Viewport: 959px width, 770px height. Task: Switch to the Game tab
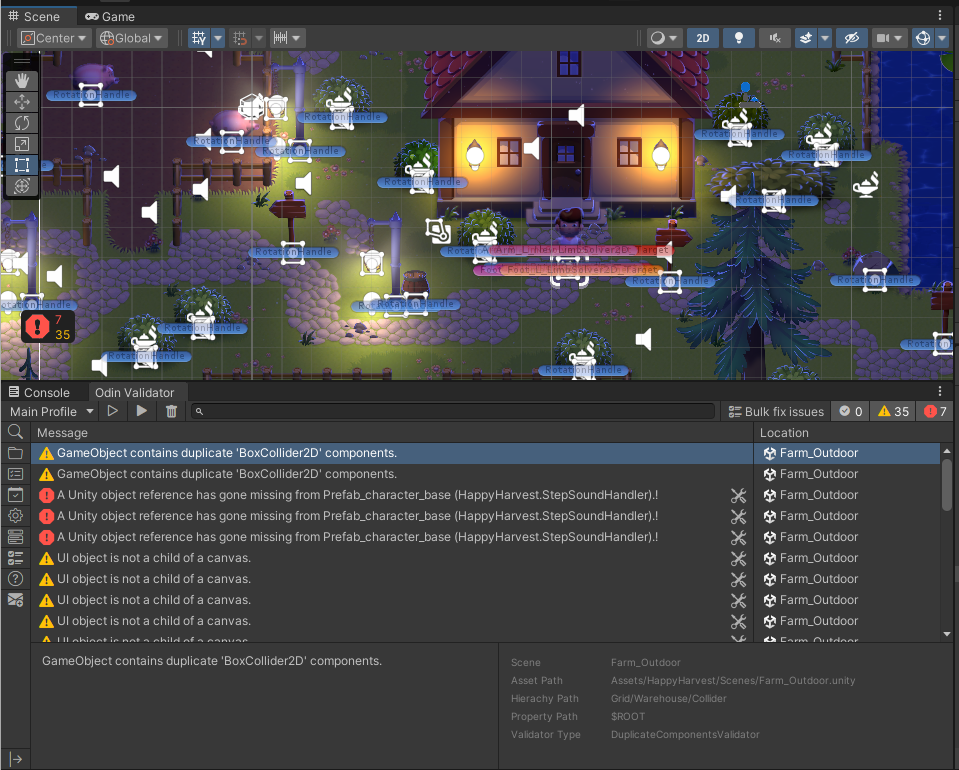pos(110,16)
